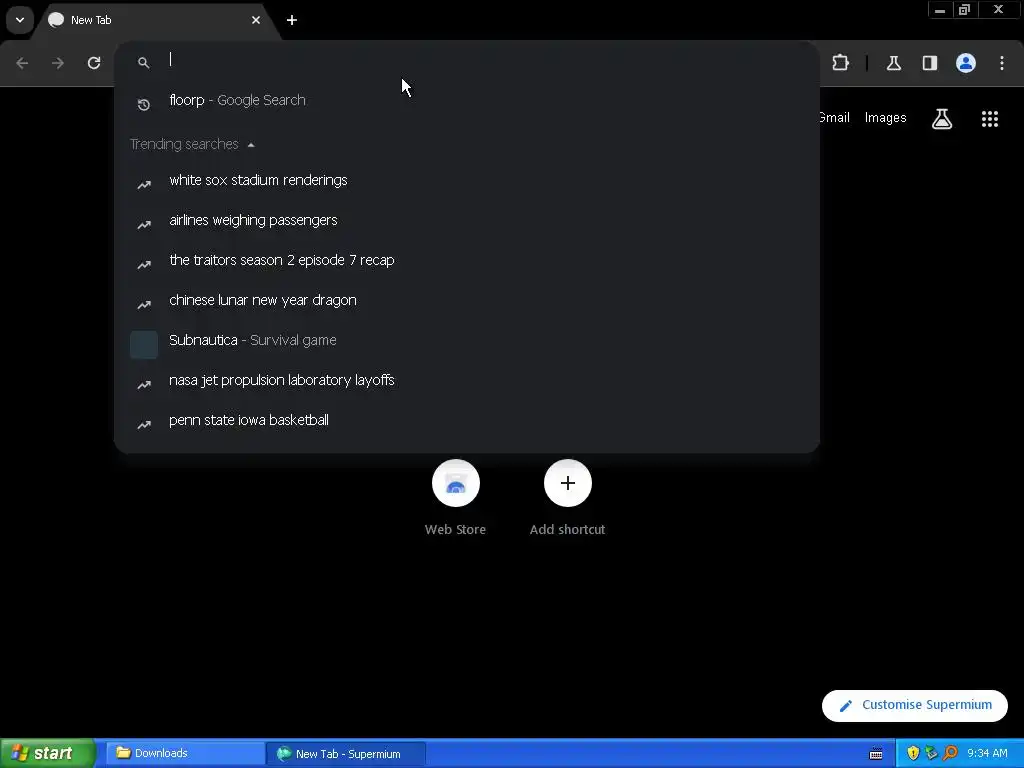This screenshot has width=1024, height=768.
Task: Open the profile avatar menu
Action: pos(966,63)
